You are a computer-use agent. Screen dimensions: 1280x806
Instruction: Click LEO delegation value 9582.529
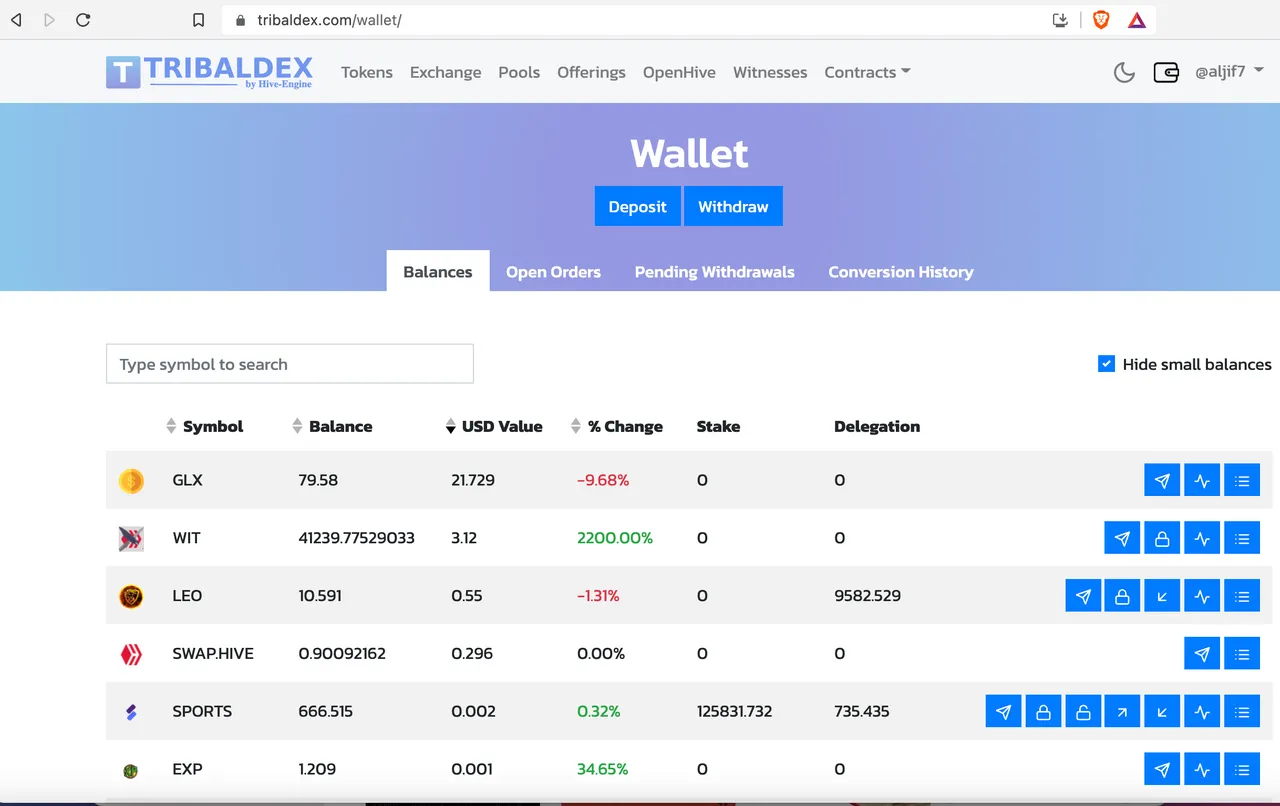point(867,596)
